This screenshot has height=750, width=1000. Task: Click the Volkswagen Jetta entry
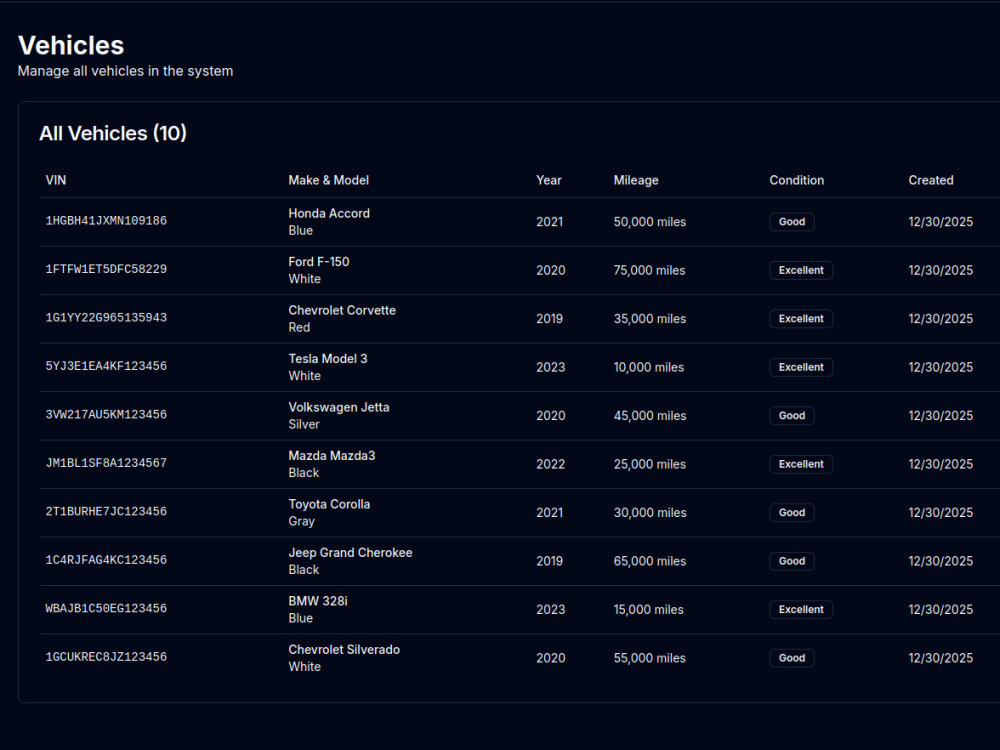339,407
